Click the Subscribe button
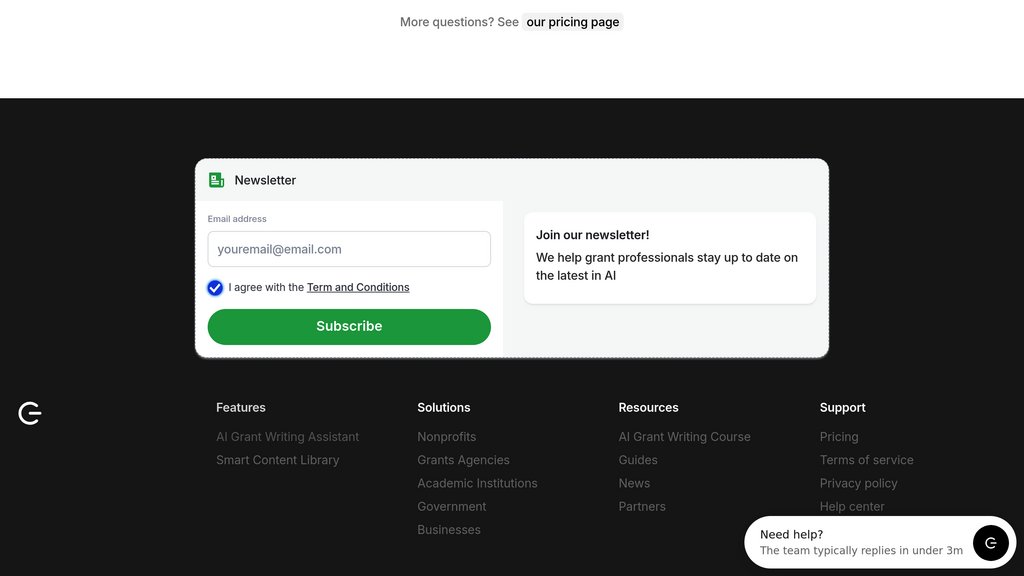The image size is (1024, 576). tap(348, 326)
